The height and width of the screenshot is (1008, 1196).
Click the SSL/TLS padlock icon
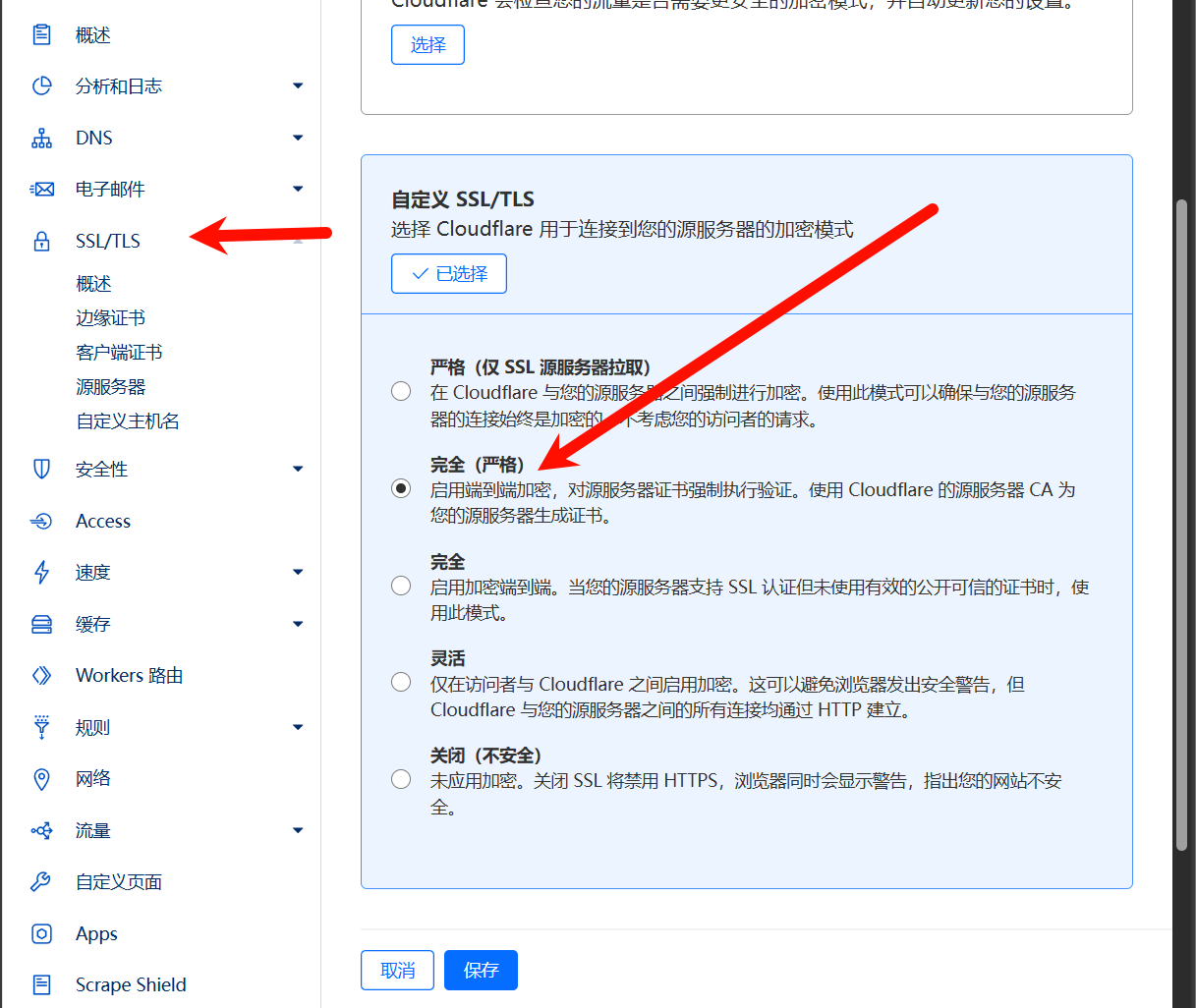click(x=41, y=241)
